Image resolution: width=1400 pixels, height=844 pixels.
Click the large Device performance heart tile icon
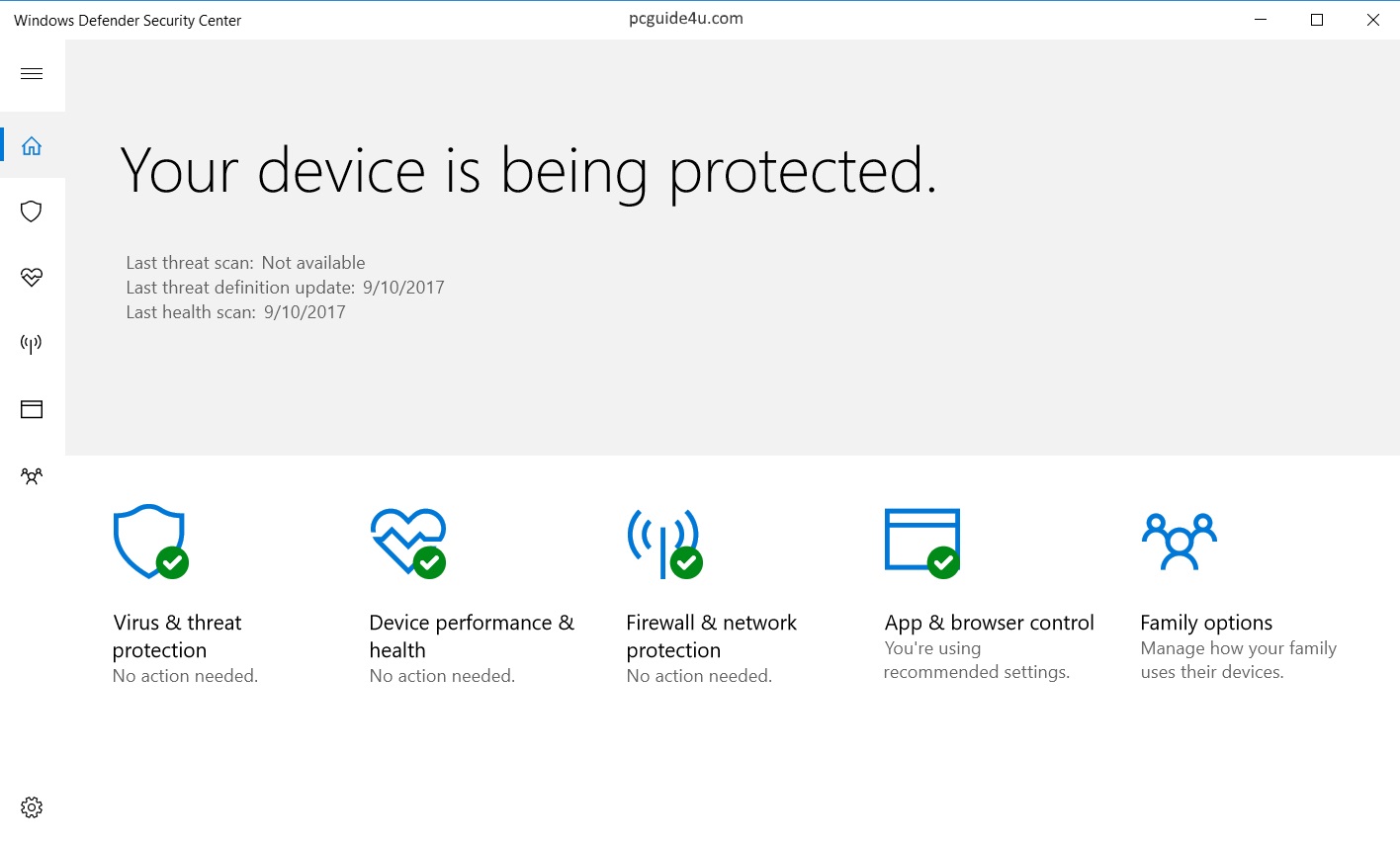coord(407,542)
